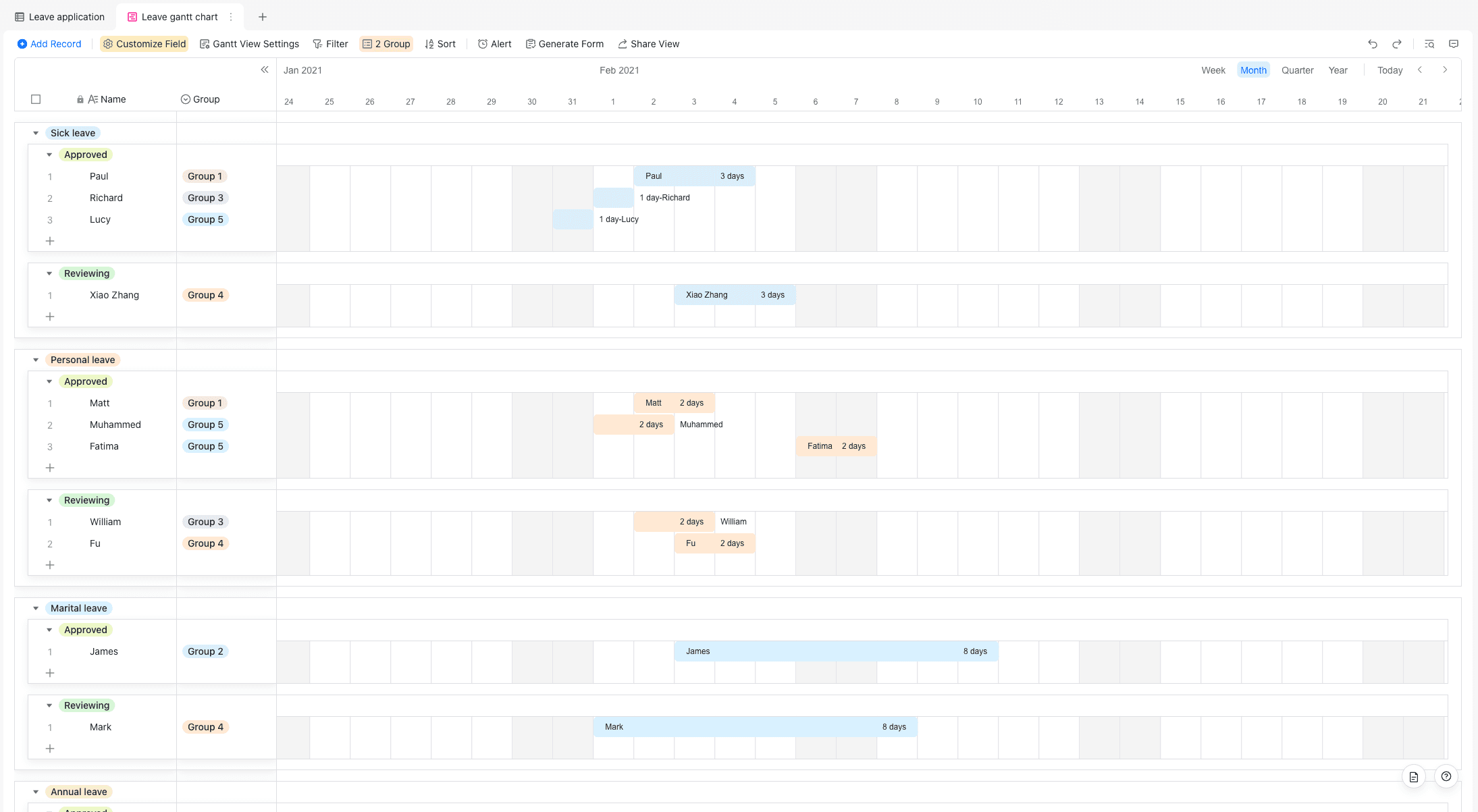Switch timeline scale to Quarter
Viewport: 1478px width, 812px height.
(1297, 70)
